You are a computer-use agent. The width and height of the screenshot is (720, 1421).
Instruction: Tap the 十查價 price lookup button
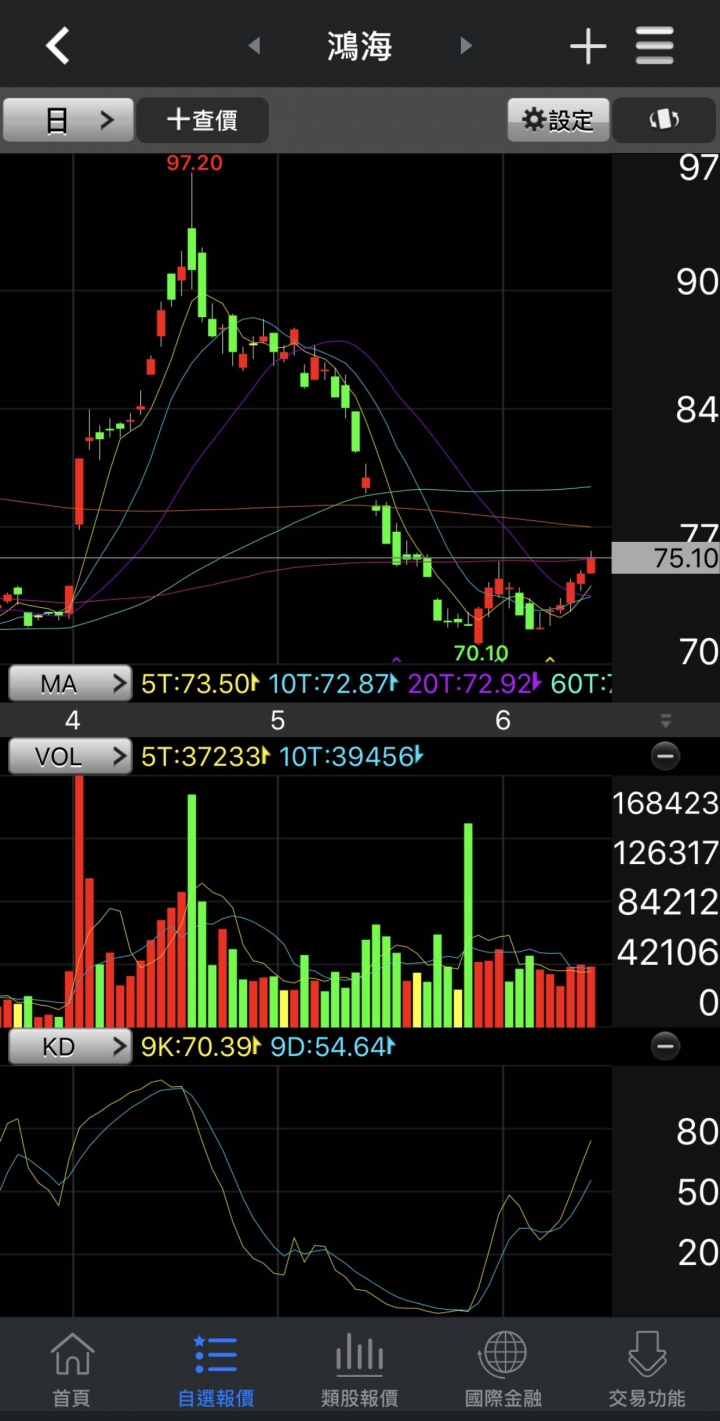click(x=202, y=121)
